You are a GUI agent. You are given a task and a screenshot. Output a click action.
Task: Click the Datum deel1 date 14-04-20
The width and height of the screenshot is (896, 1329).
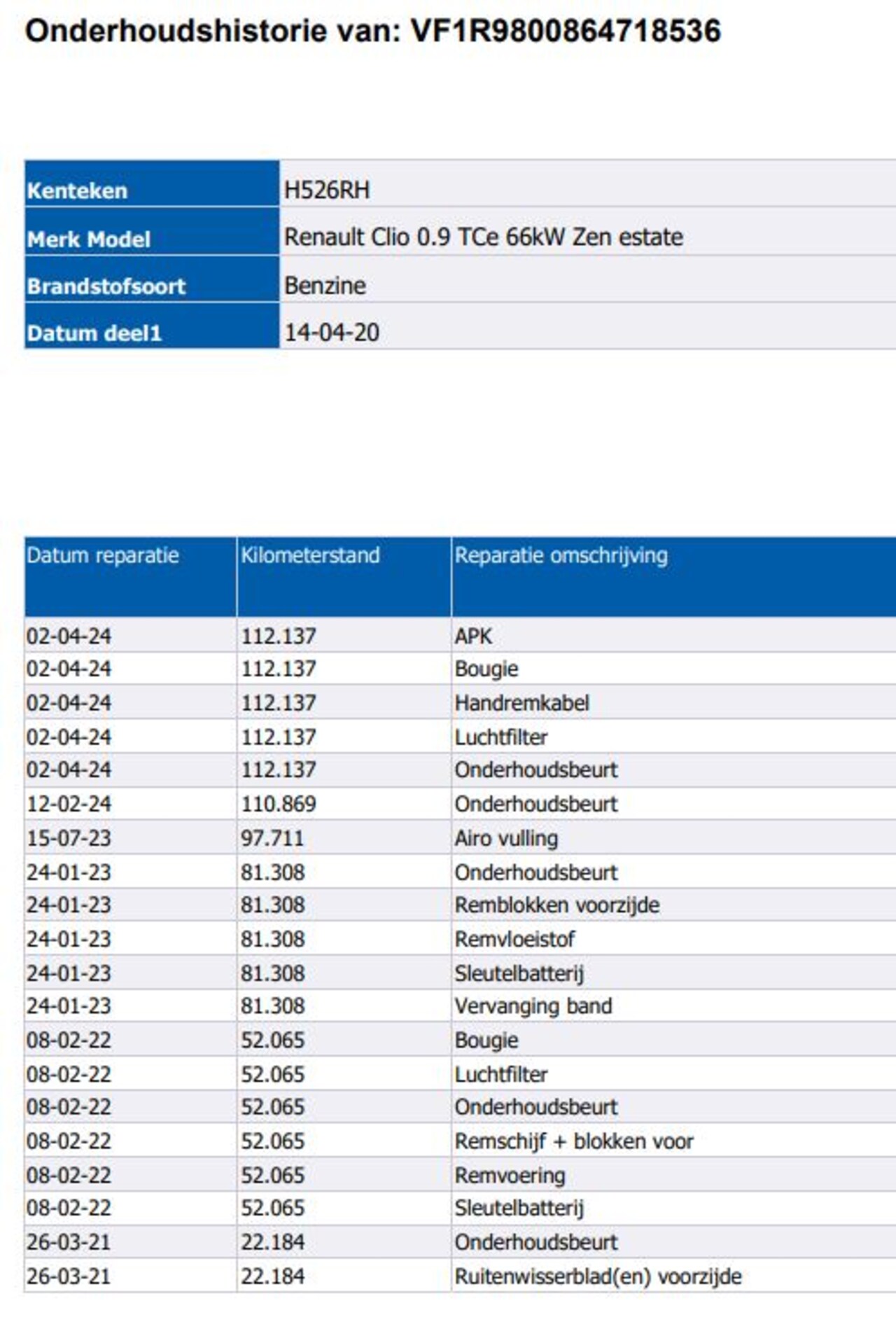tap(332, 333)
